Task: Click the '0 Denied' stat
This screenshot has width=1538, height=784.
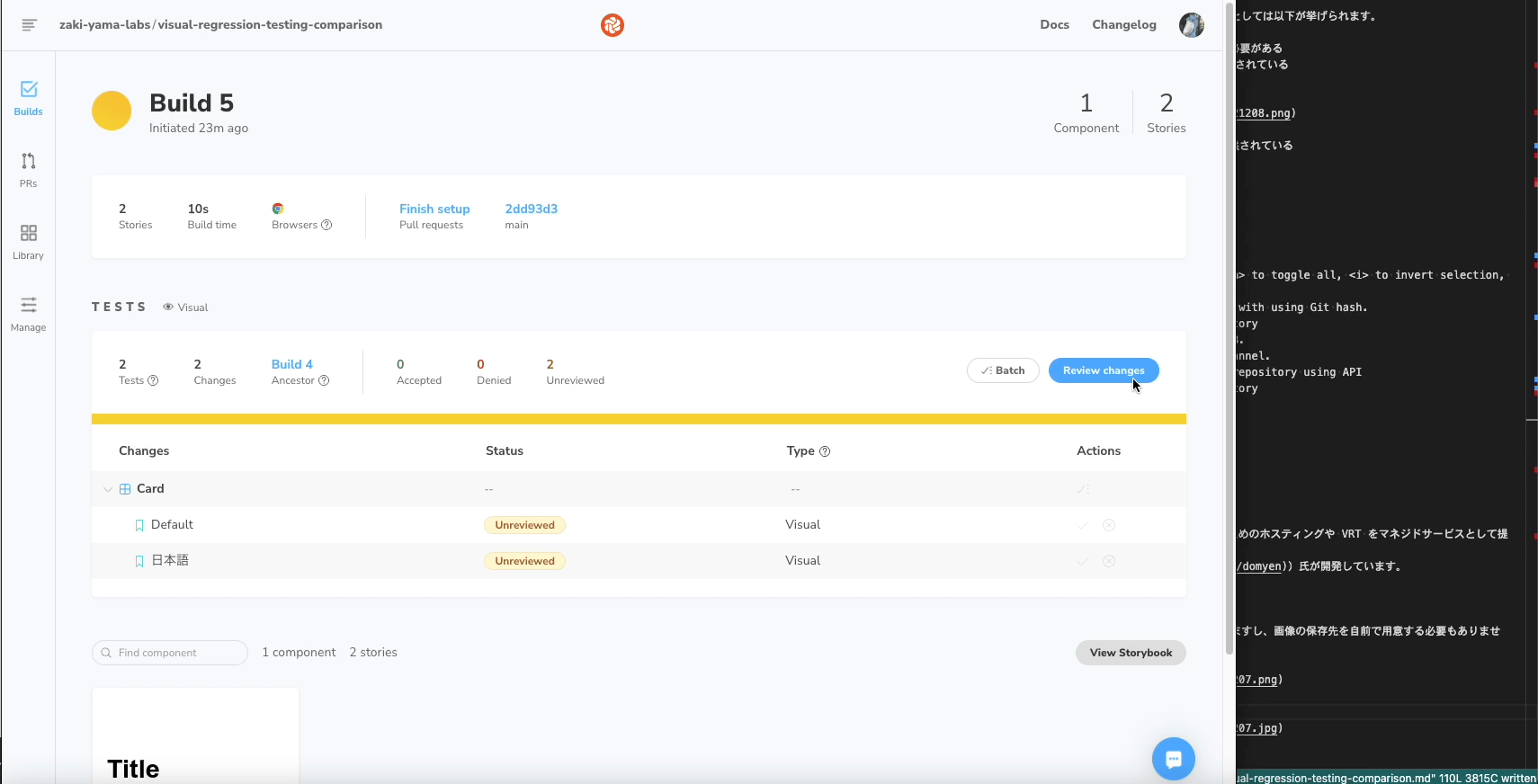Action: [494, 371]
